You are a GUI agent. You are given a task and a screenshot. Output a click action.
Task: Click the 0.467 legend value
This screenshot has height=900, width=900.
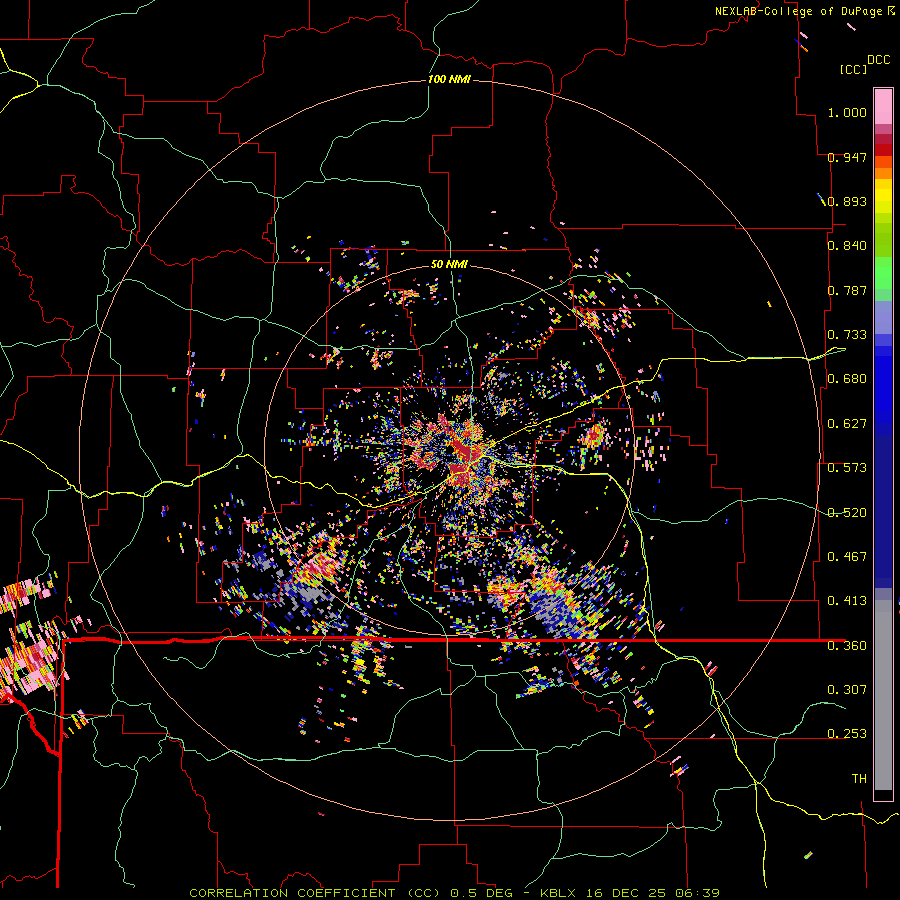[847, 557]
